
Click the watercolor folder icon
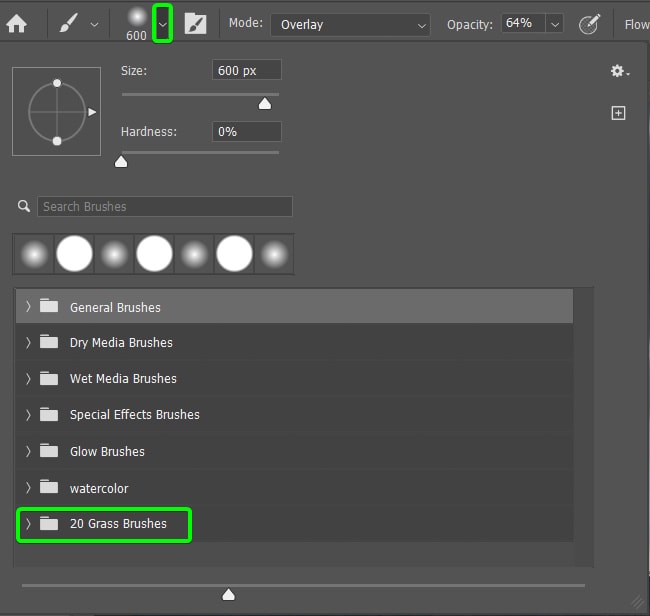[x=49, y=487]
